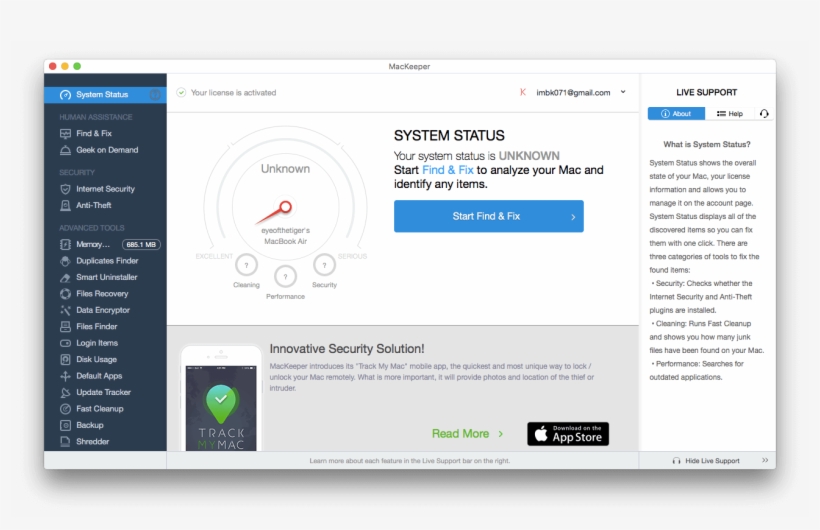
Task: Open Fast Cleanup icon
Action: click(x=65, y=409)
